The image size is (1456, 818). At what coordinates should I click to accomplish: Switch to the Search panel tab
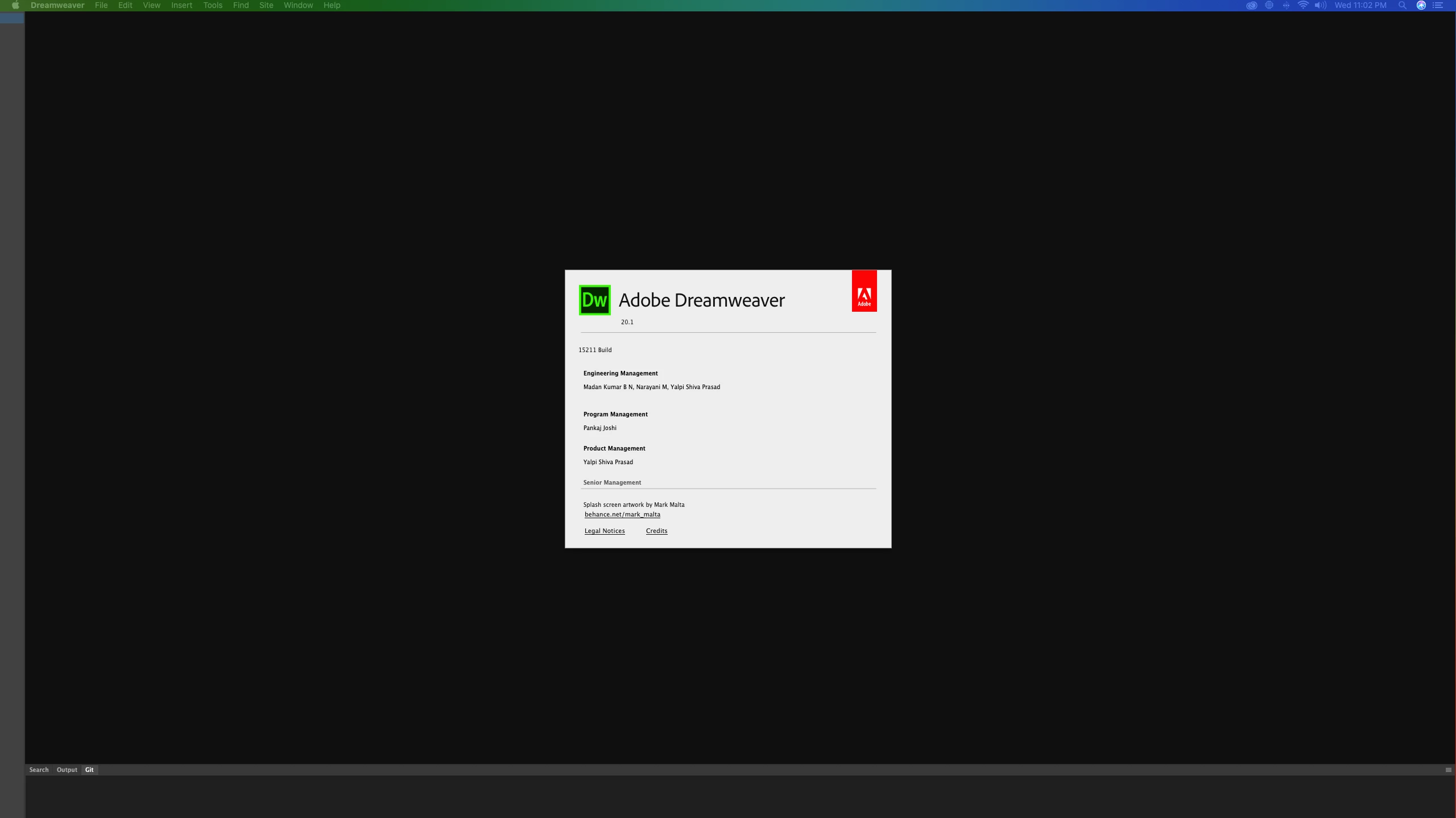pyautogui.click(x=39, y=770)
